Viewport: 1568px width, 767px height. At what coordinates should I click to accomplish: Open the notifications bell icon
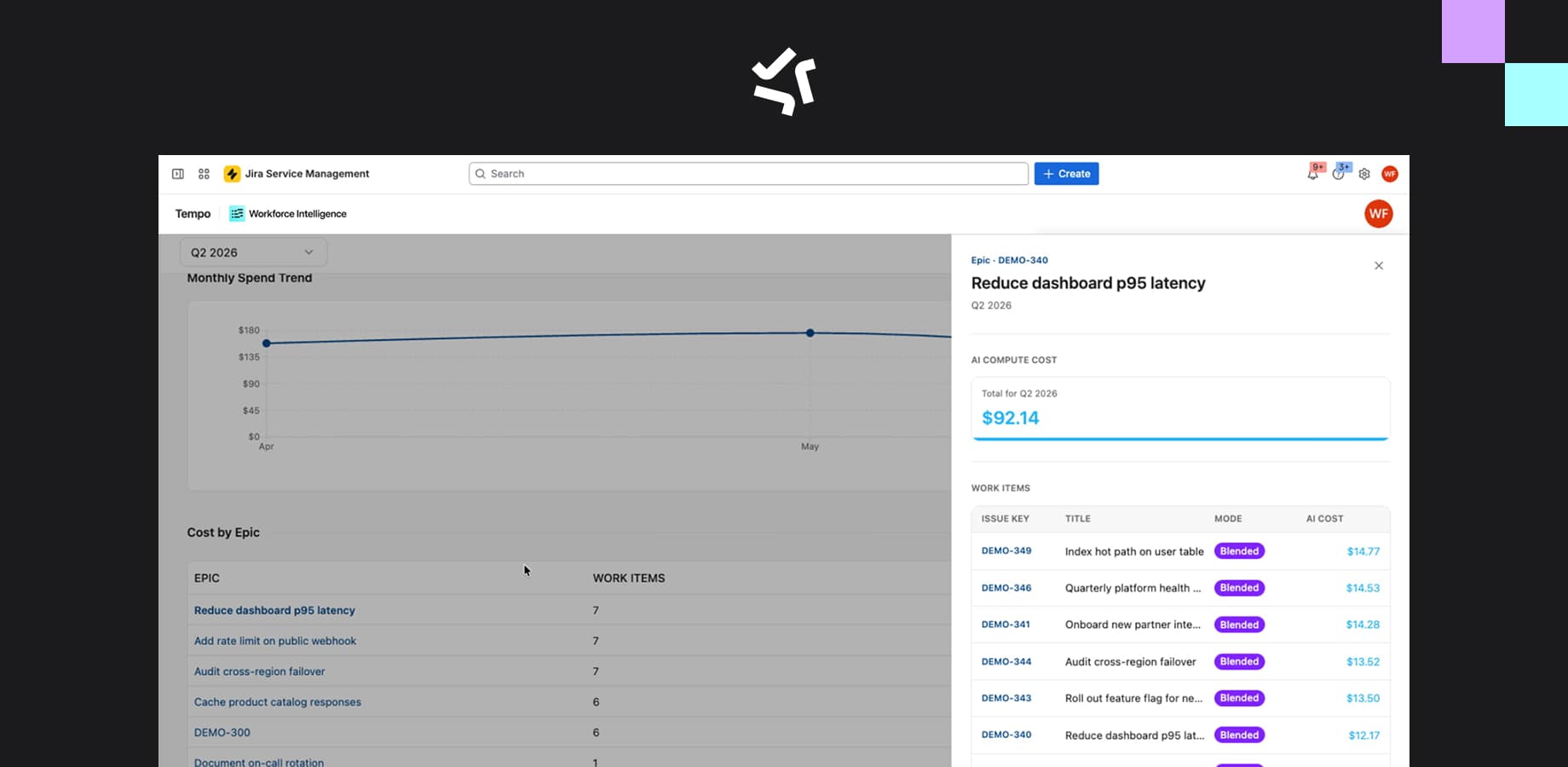1313,174
